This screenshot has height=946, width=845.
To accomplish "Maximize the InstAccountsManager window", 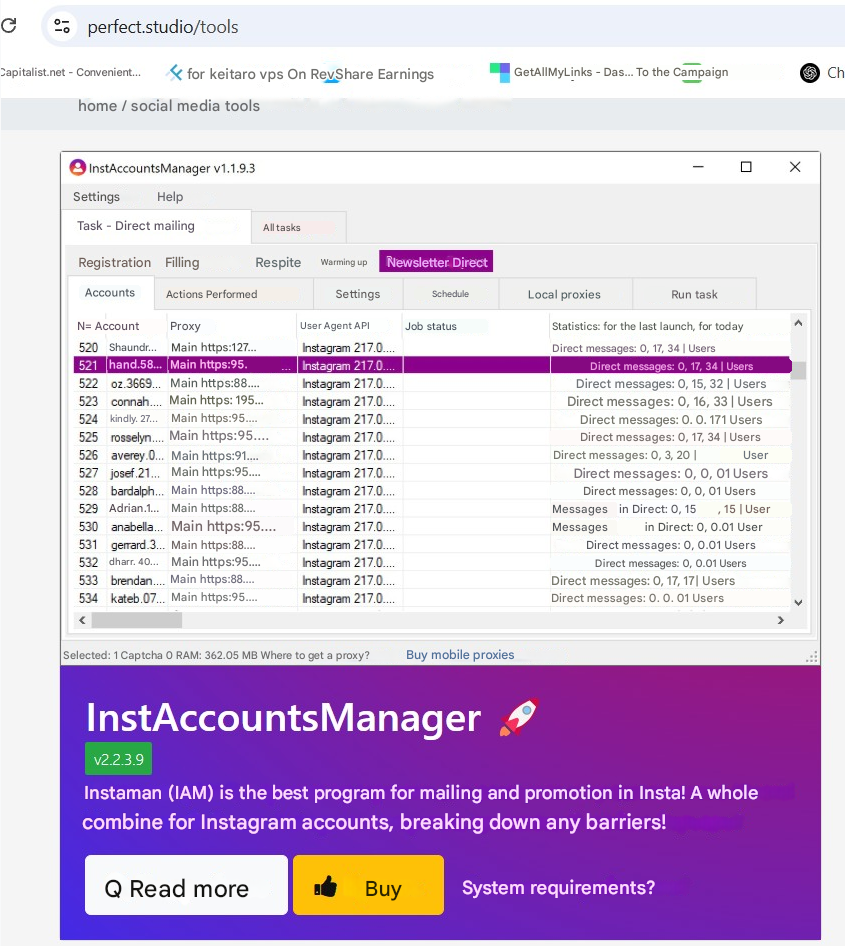I will tap(746, 167).
